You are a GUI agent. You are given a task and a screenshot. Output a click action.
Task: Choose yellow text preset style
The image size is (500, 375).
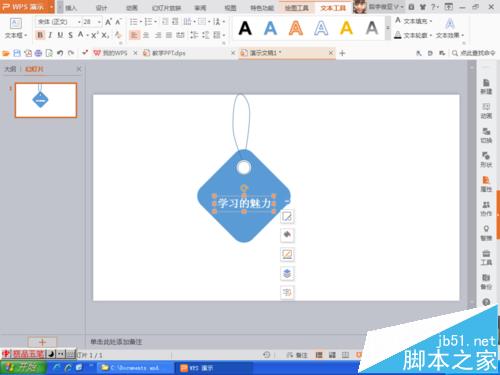coord(346,28)
